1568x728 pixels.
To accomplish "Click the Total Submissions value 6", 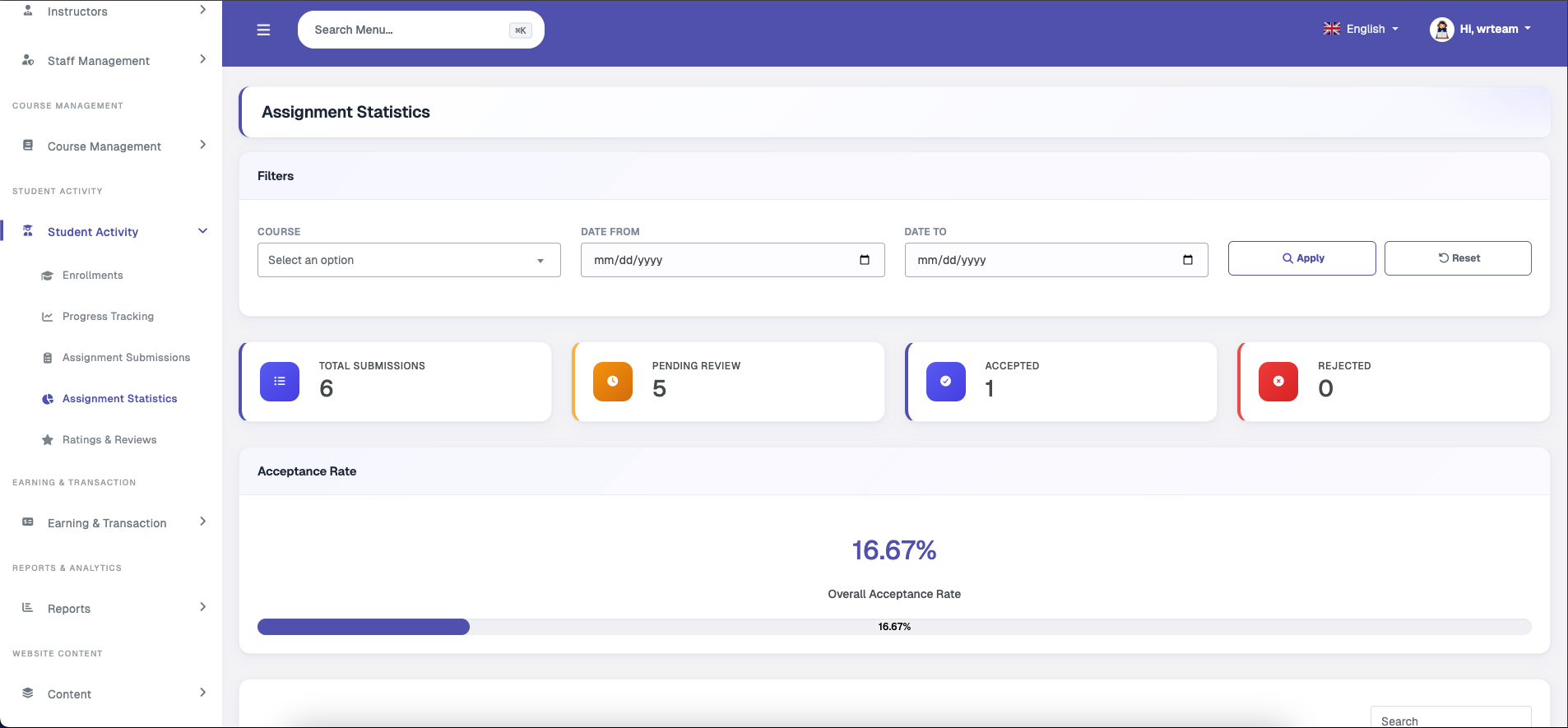I will coord(327,388).
